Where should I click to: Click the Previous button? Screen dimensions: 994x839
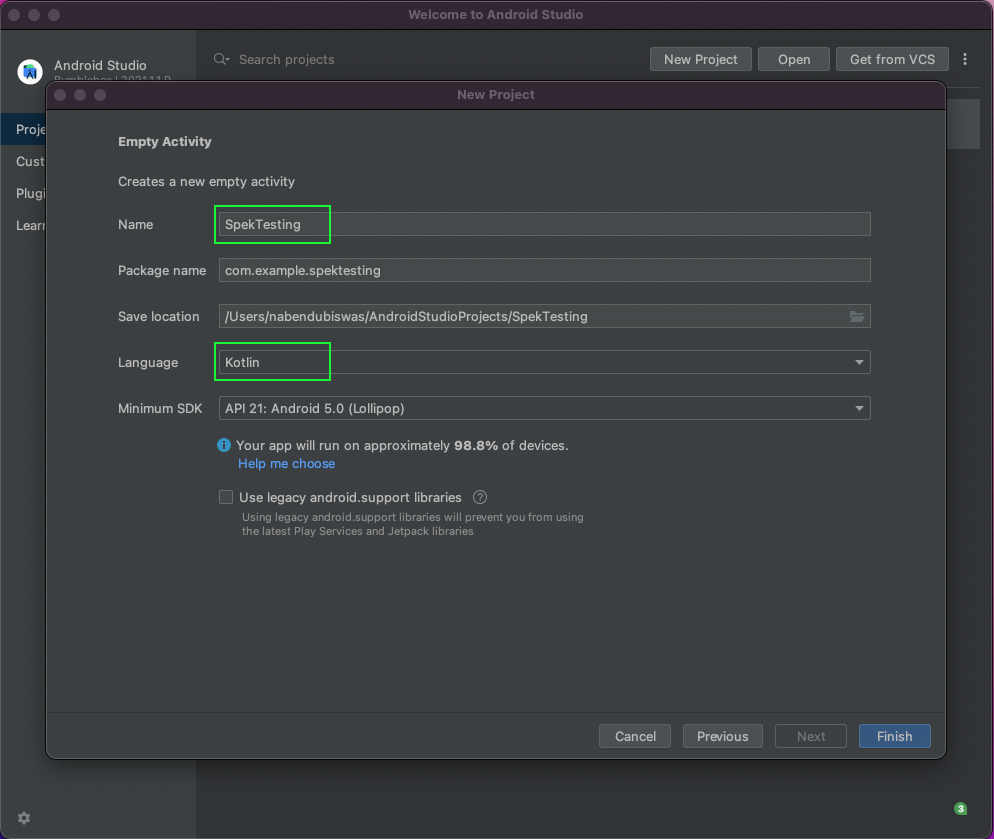tap(723, 736)
